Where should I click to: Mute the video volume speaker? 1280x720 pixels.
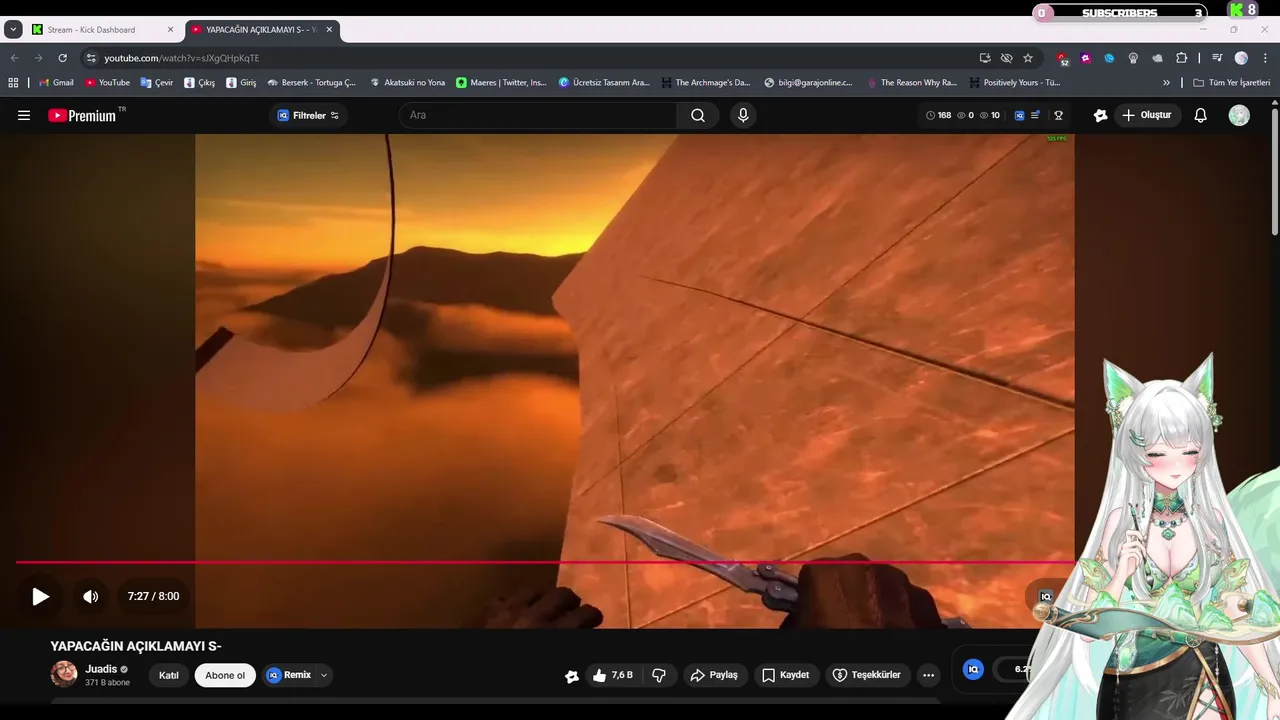coord(91,596)
